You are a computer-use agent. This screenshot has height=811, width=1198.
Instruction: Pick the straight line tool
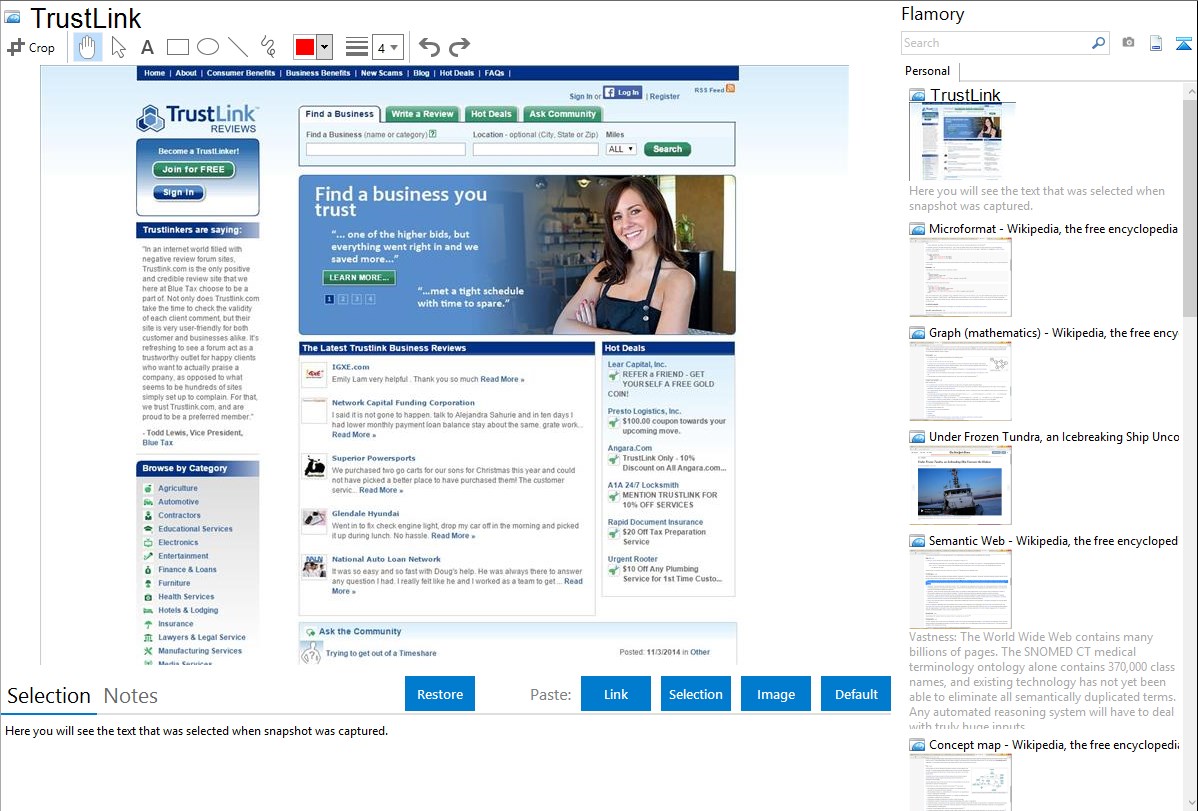pyautogui.click(x=238, y=47)
